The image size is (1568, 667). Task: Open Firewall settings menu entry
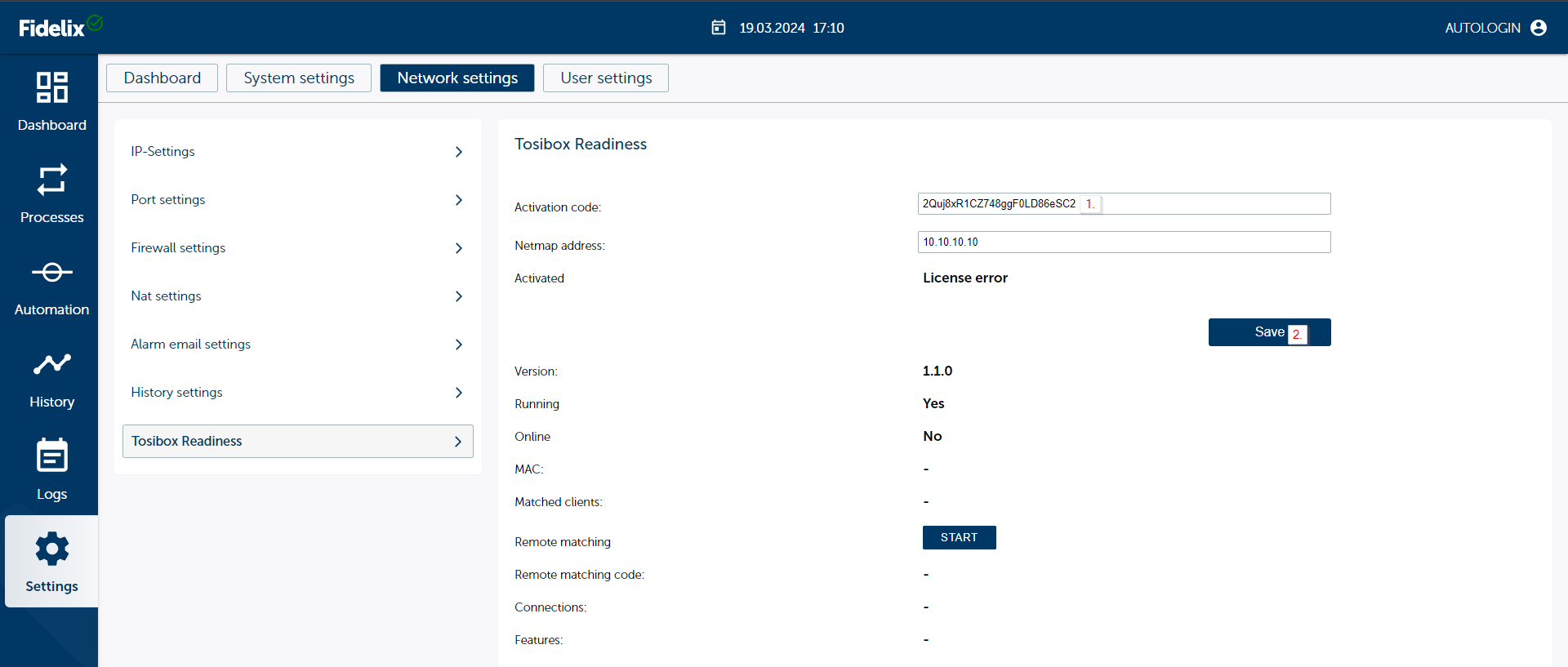coord(298,248)
